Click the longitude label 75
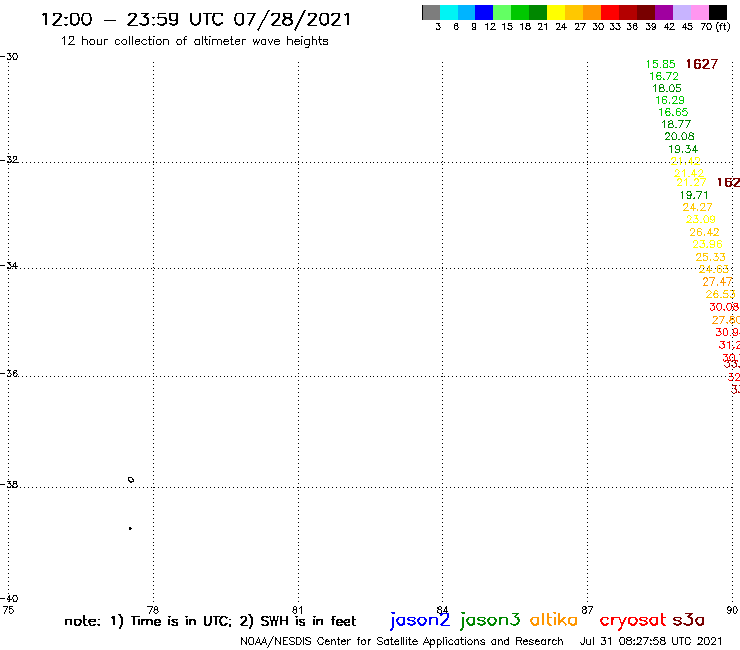The height and width of the screenshot is (650, 740). (8, 610)
